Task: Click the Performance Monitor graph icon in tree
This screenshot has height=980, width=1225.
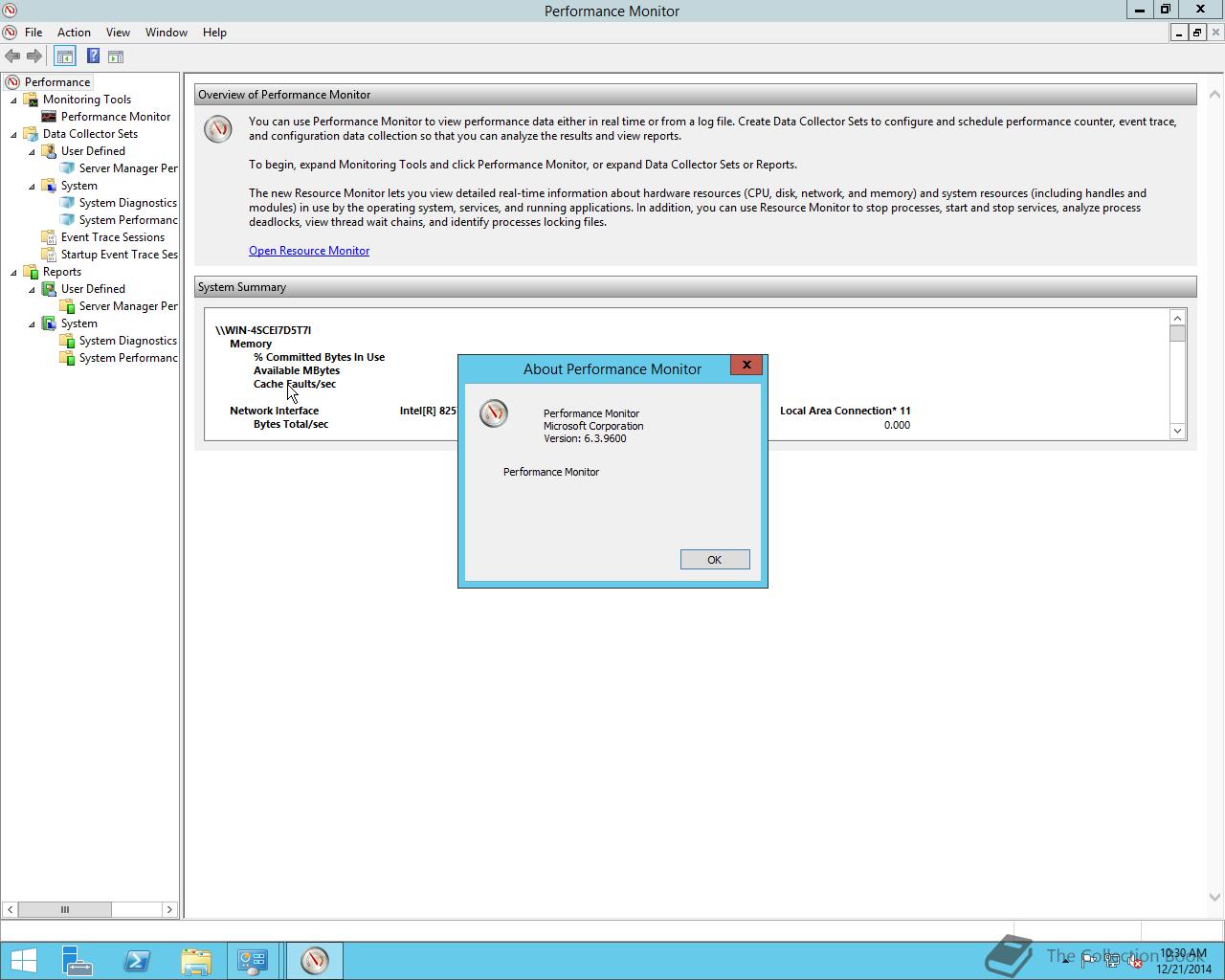Action: (x=49, y=117)
